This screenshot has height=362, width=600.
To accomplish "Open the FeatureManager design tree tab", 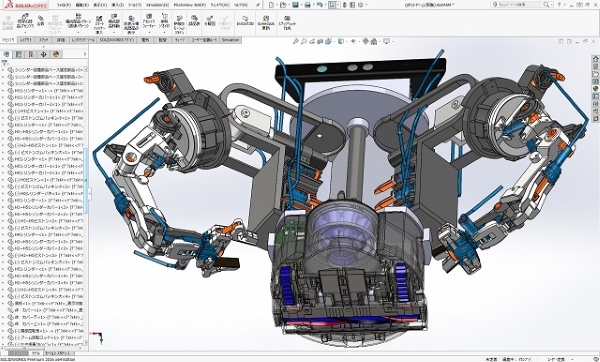I will click(6, 54).
